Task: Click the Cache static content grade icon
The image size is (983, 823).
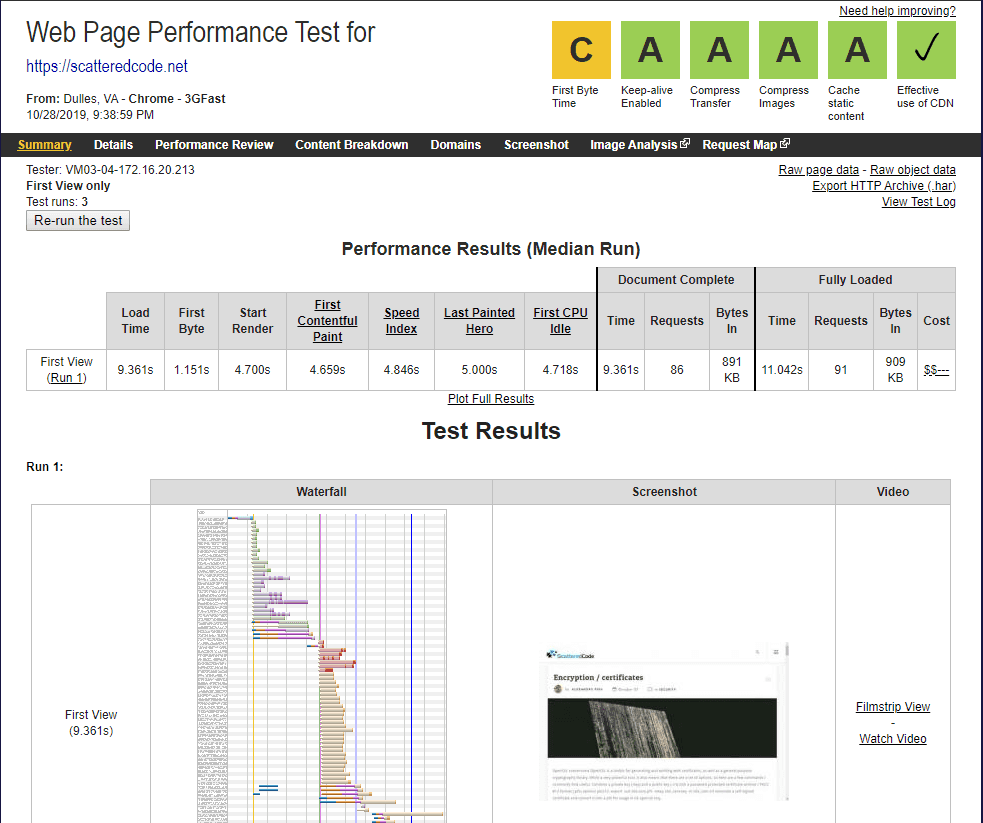Action: tap(857, 49)
